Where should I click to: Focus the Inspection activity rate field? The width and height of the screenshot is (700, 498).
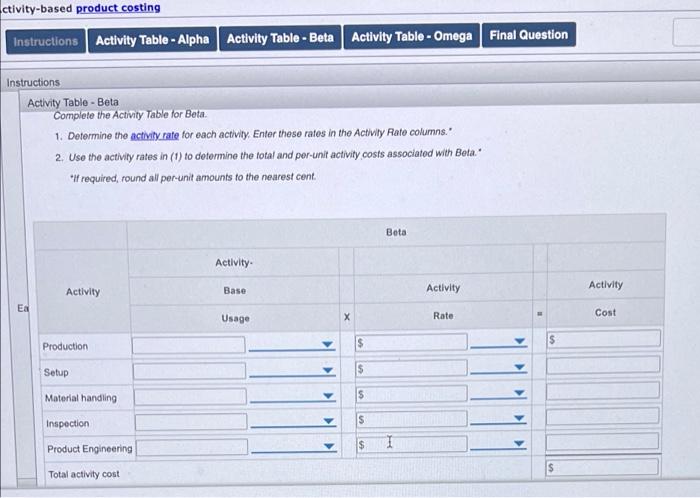[412, 419]
